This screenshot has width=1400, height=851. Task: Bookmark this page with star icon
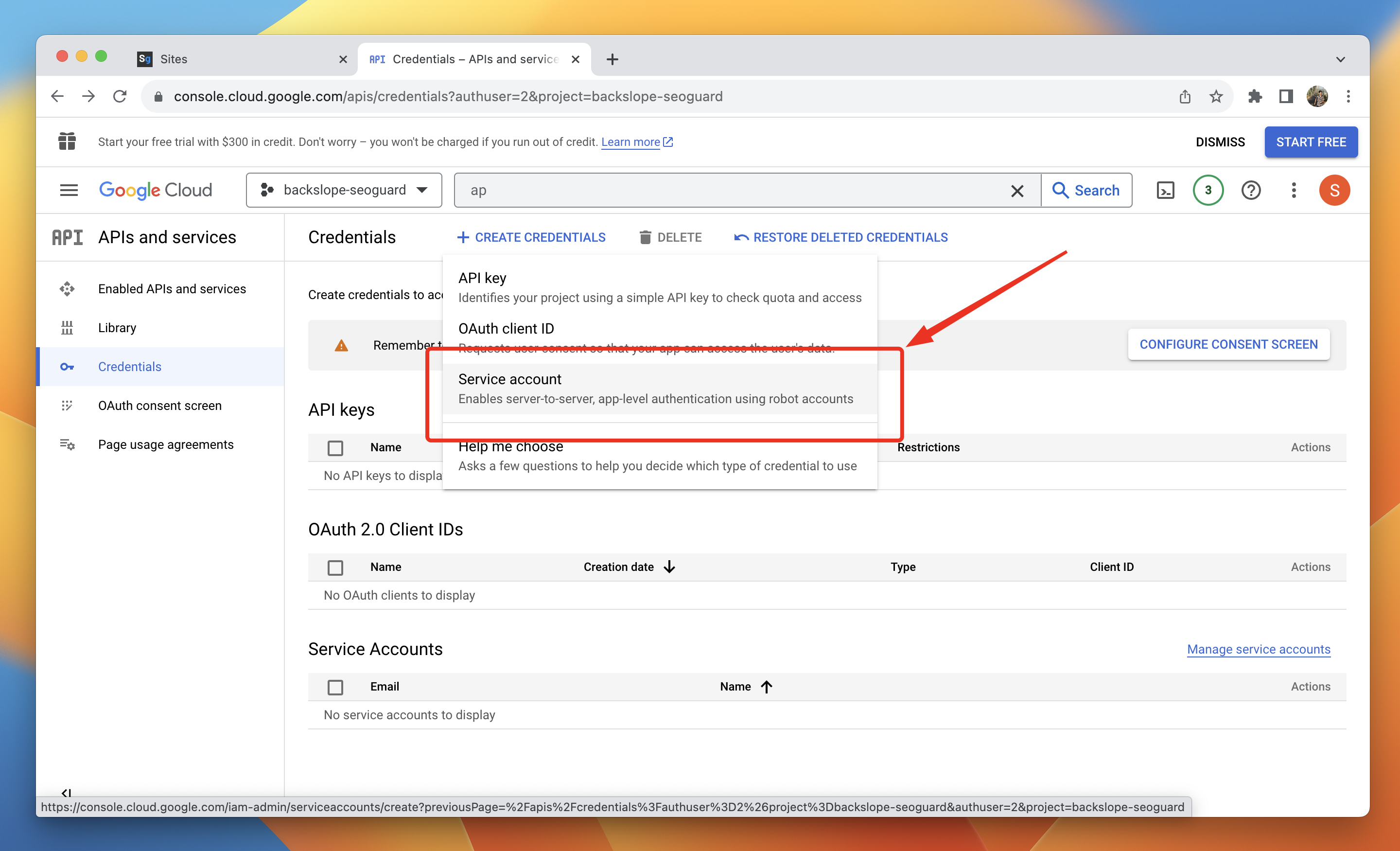1215,97
